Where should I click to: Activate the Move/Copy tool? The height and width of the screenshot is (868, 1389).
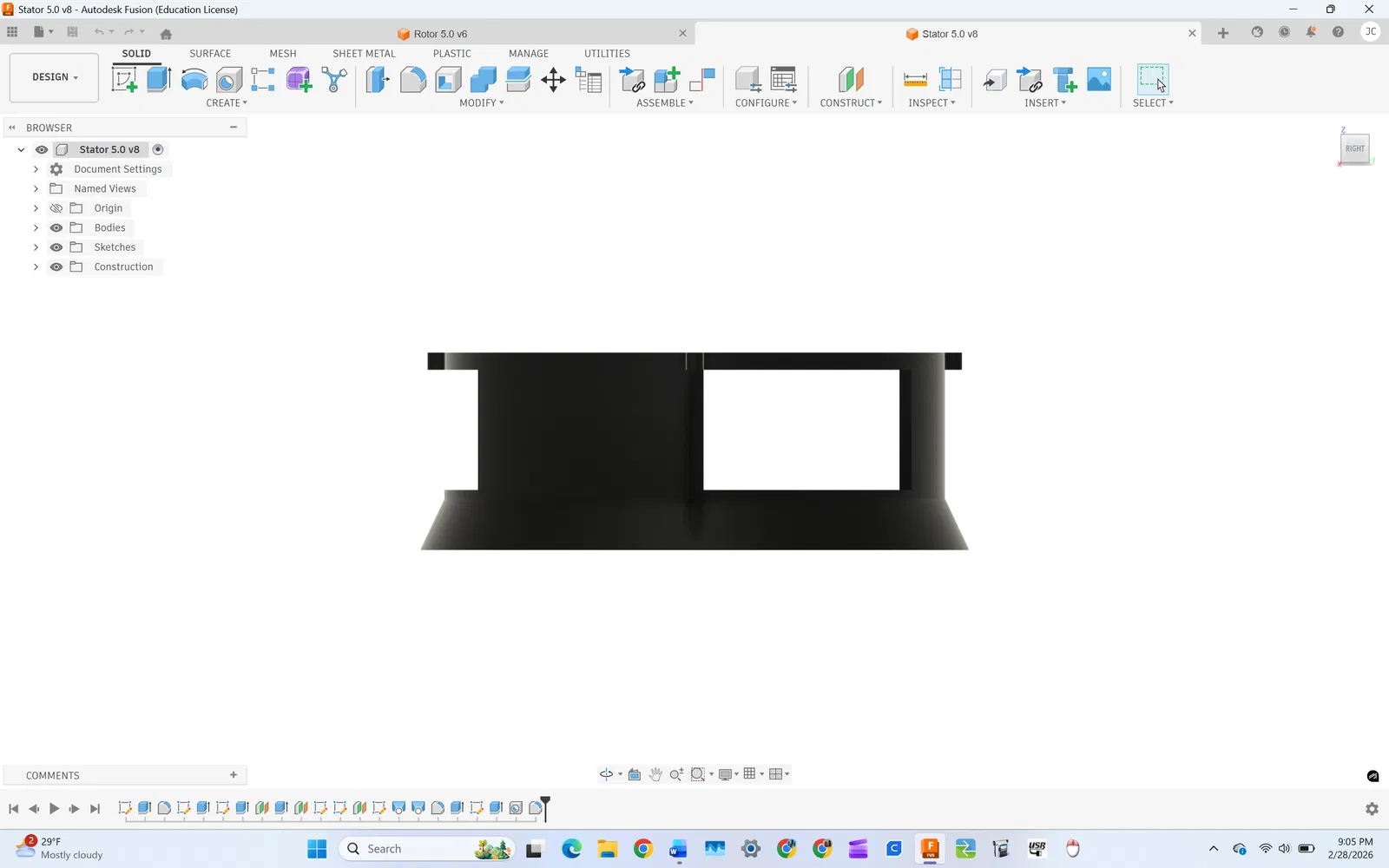[553, 80]
